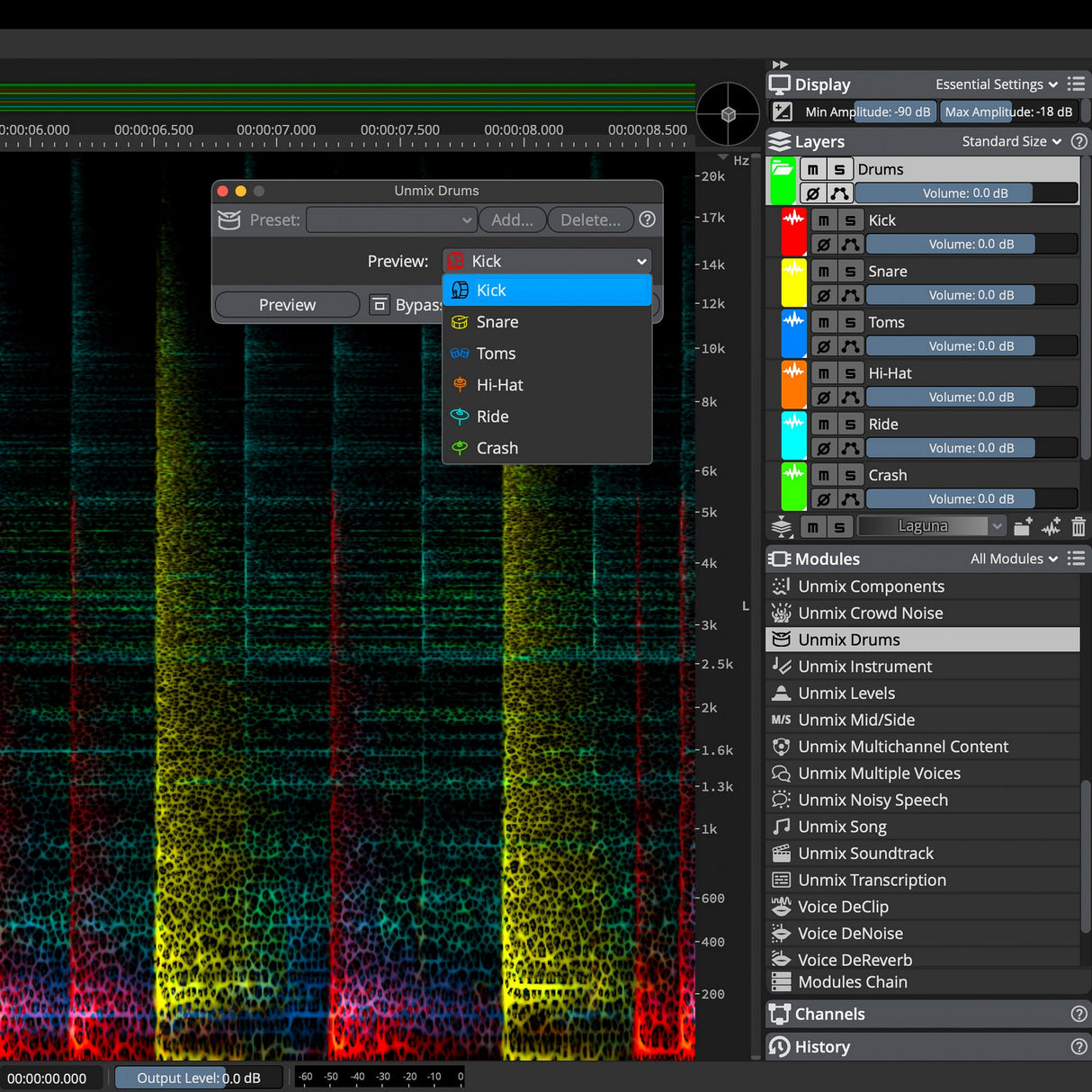Enable phase invert on the Drums group

[813, 192]
